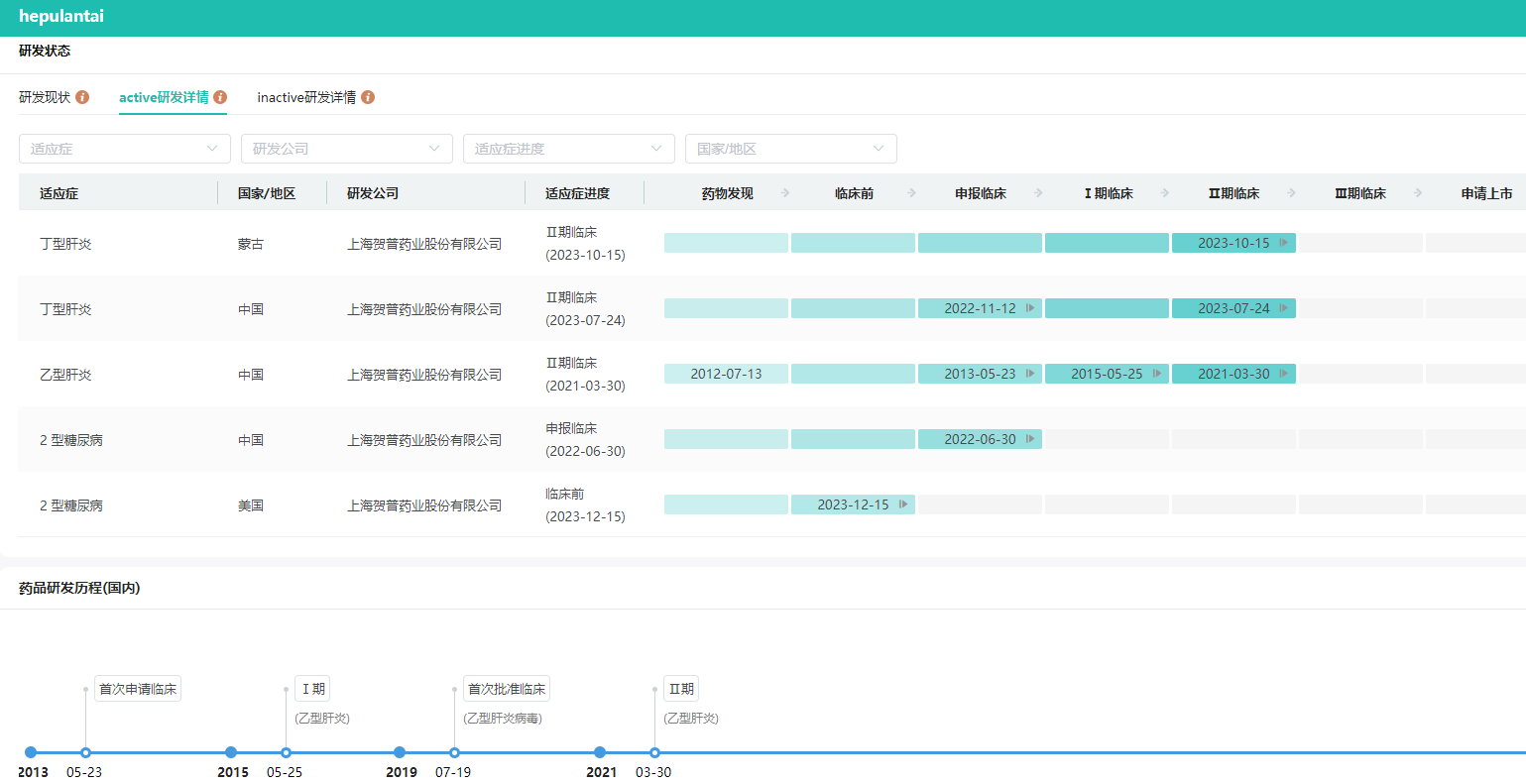Image resolution: width=1526 pixels, height=784 pixels.
Task: Click play arrow on 2023-10-15 phase bar
Action: point(1284,243)
